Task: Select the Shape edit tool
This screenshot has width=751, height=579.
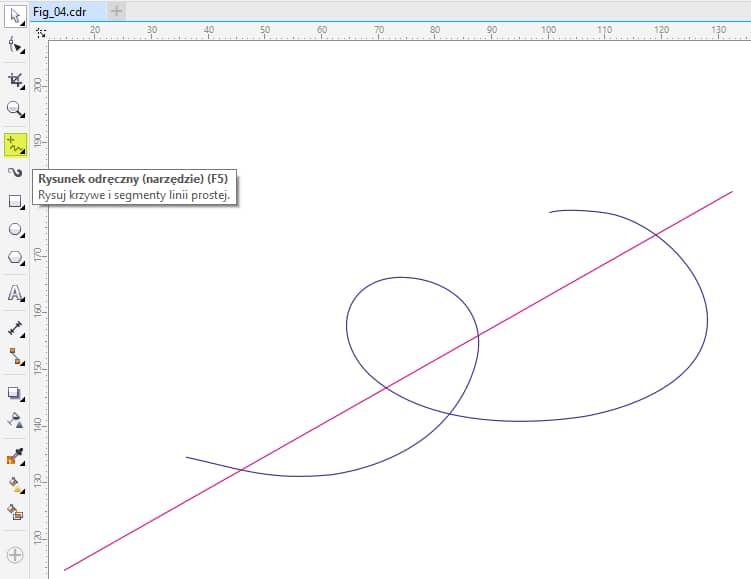Action: tap(15, 45)
